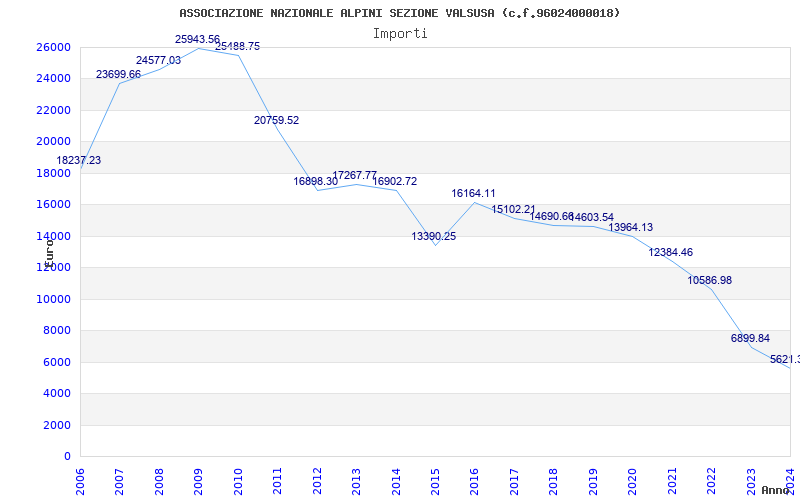Click the 0 y-axis tick label

pos(67,457)
